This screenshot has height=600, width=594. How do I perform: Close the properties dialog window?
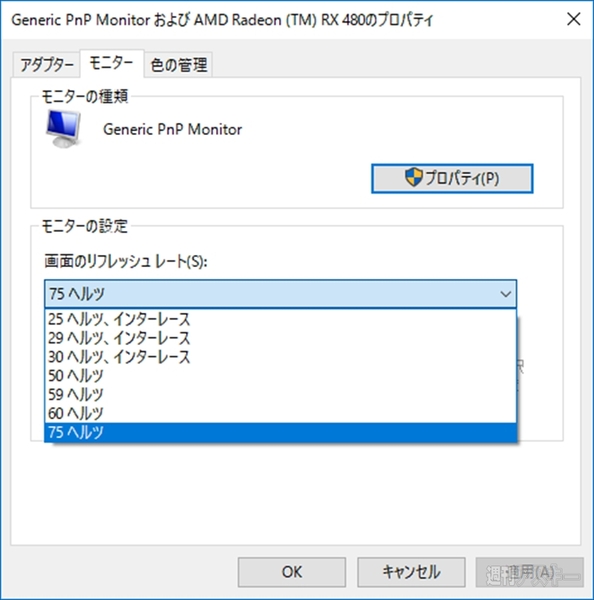574,19
